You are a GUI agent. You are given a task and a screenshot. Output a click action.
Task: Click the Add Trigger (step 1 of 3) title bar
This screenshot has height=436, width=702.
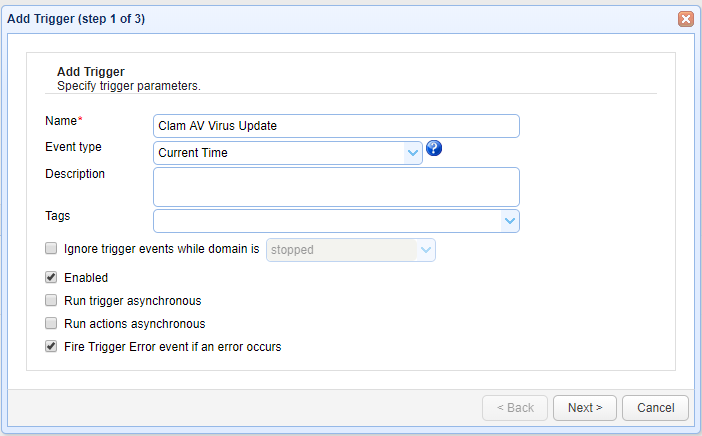(300, 18)
